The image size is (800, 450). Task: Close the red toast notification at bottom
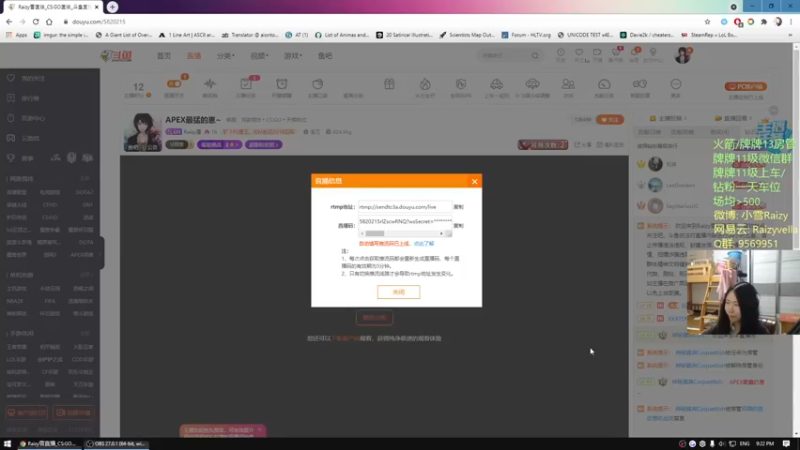pos(260,430)
